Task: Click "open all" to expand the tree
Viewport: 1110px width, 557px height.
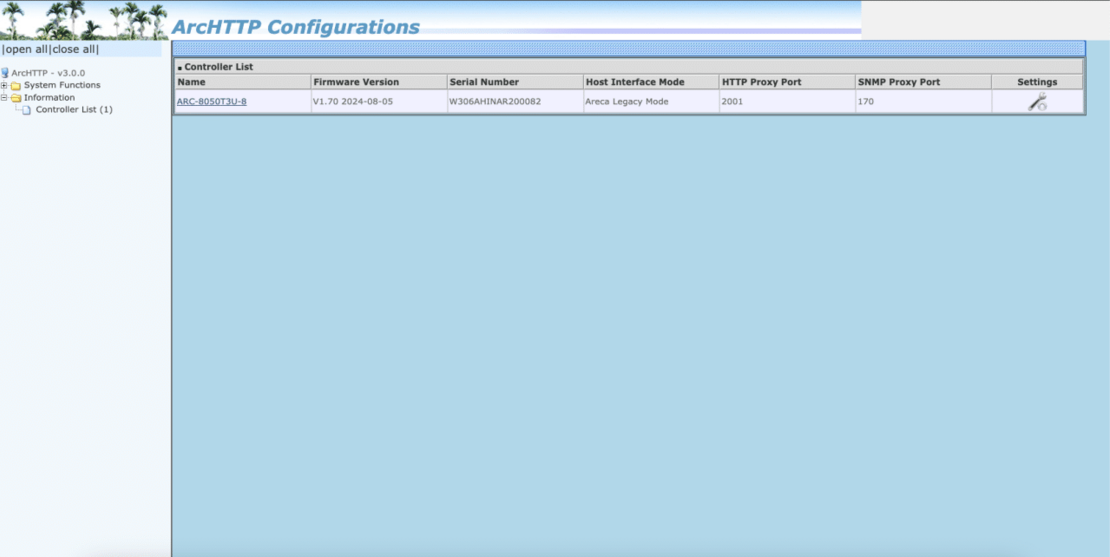Action: 26,49
